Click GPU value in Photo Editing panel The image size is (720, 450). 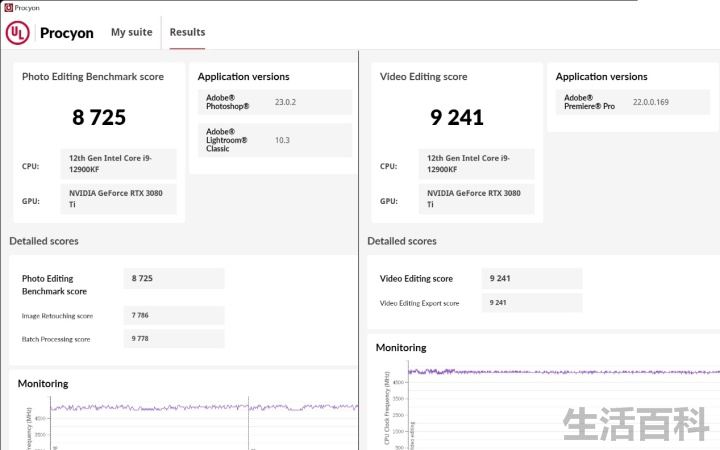coord(118,199)
